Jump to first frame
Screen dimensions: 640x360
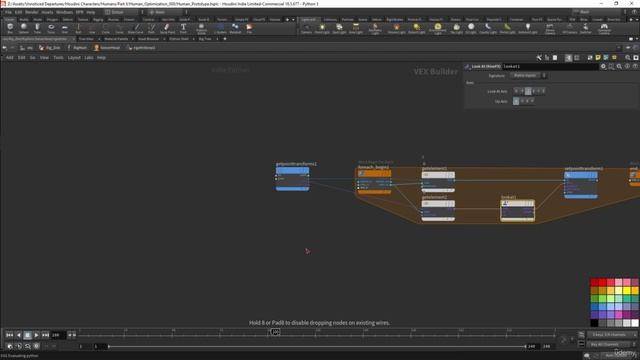point(9,335)
